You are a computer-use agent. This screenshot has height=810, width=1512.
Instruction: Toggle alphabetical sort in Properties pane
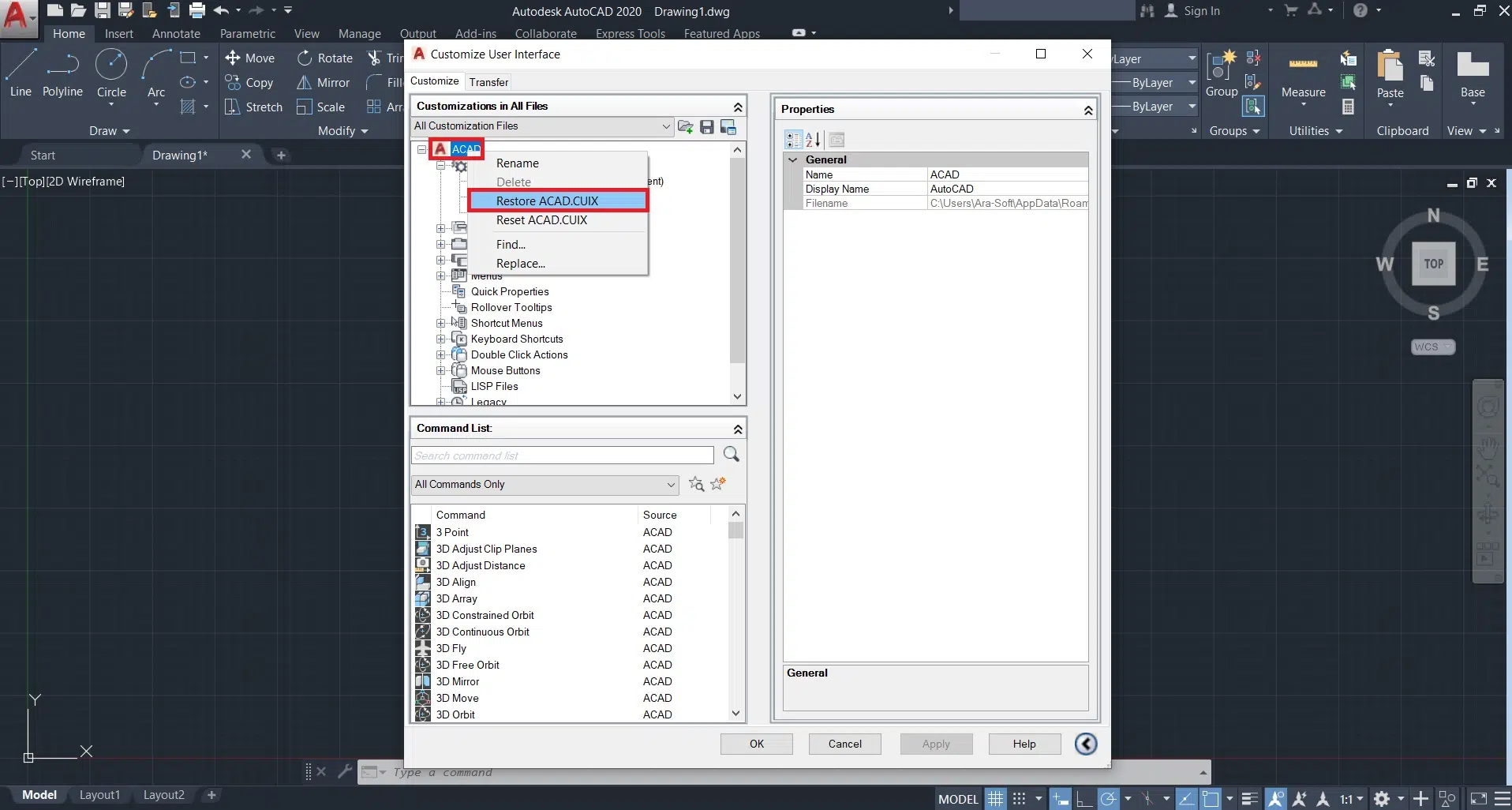click(814, 140)
